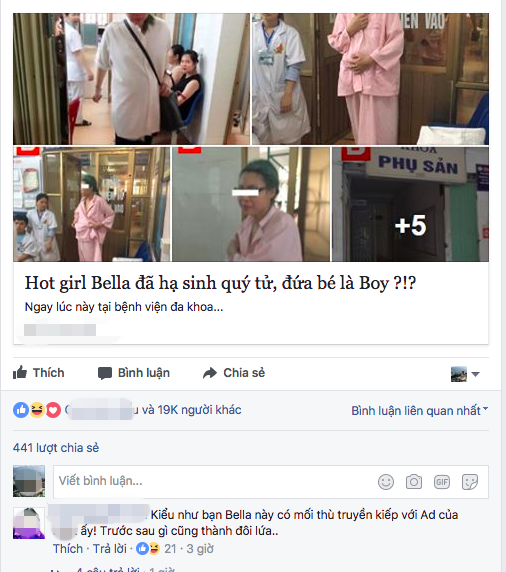Open the 441 lượt chia sẻ link
Image resolution: width=506 pixels, height=572 pixels.
(x=56, y=448)
